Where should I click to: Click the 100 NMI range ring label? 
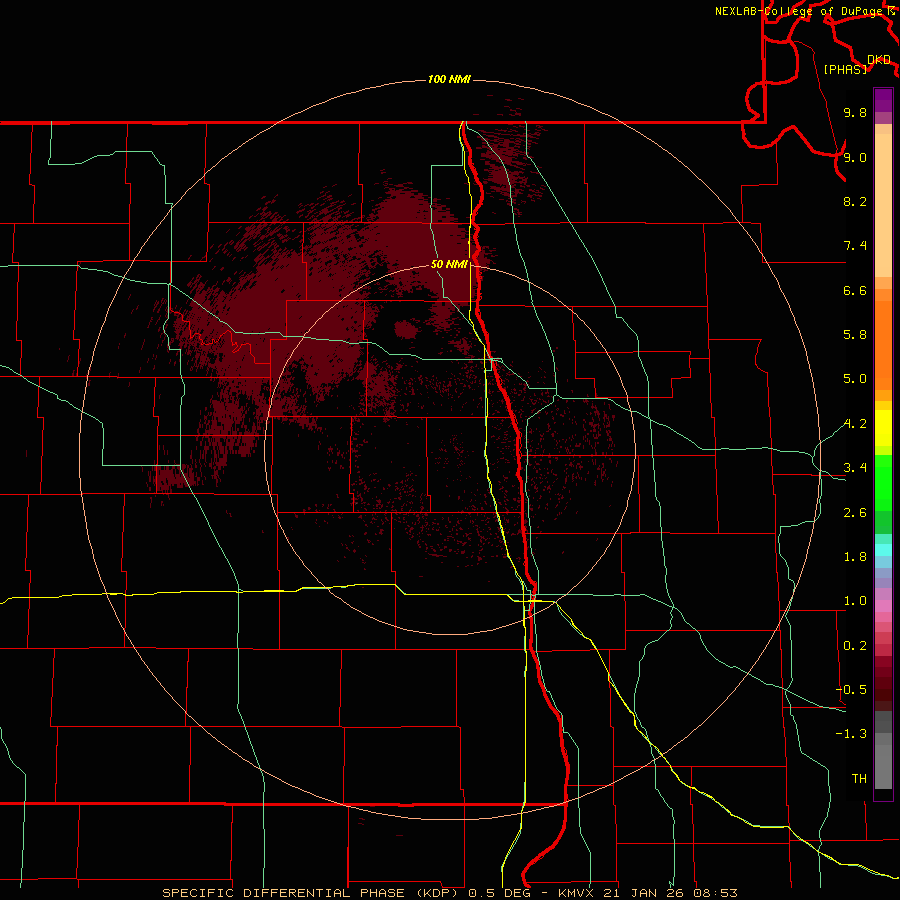click(449, 79)
